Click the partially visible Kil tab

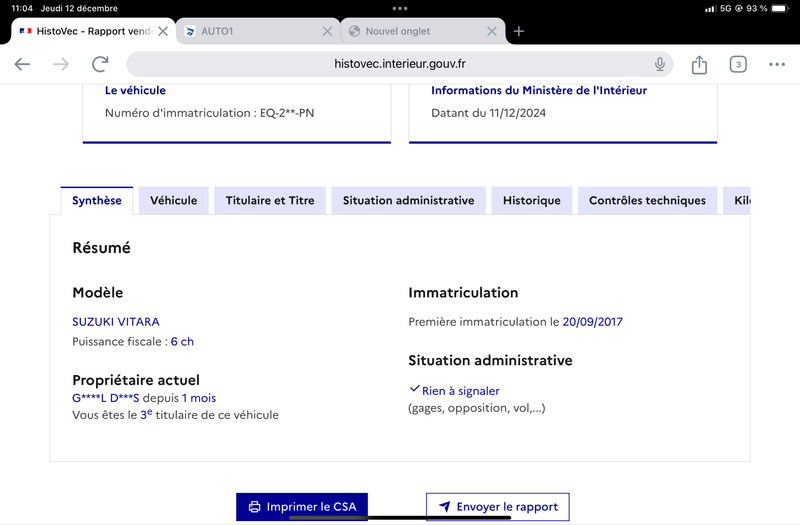[x=737, y=201]
